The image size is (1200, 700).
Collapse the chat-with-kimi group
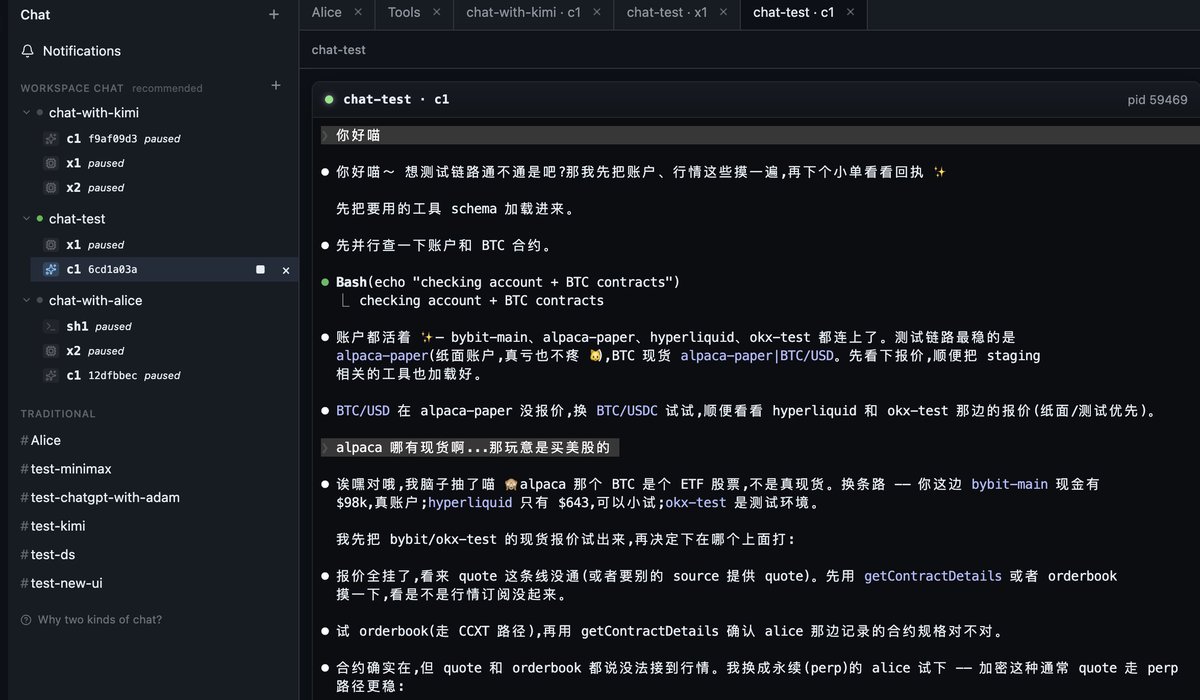coord(27,113)
